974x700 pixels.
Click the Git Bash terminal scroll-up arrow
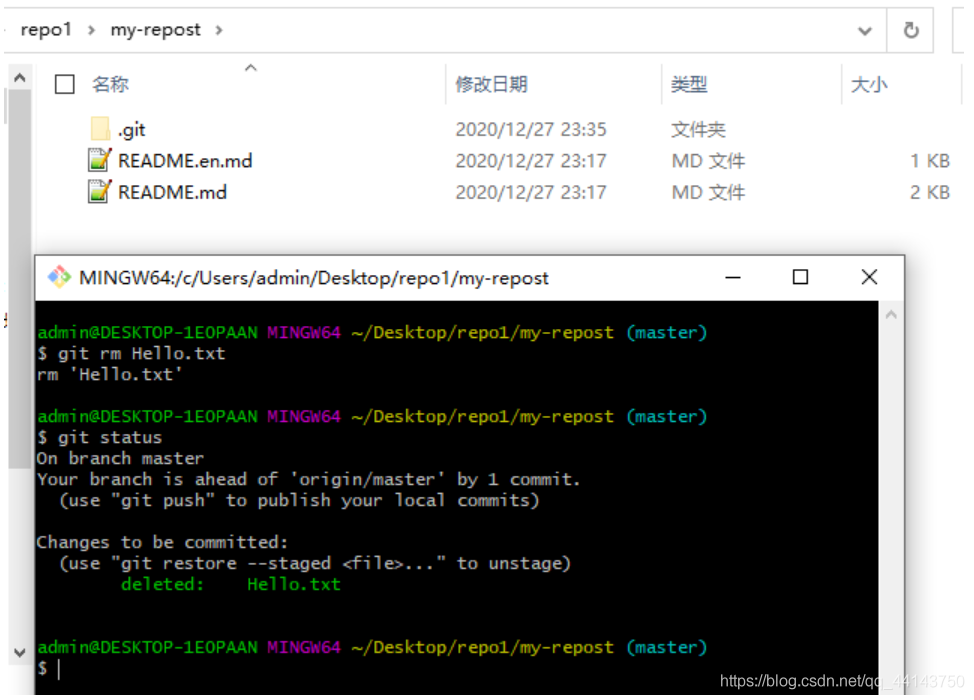coord(891,315)
